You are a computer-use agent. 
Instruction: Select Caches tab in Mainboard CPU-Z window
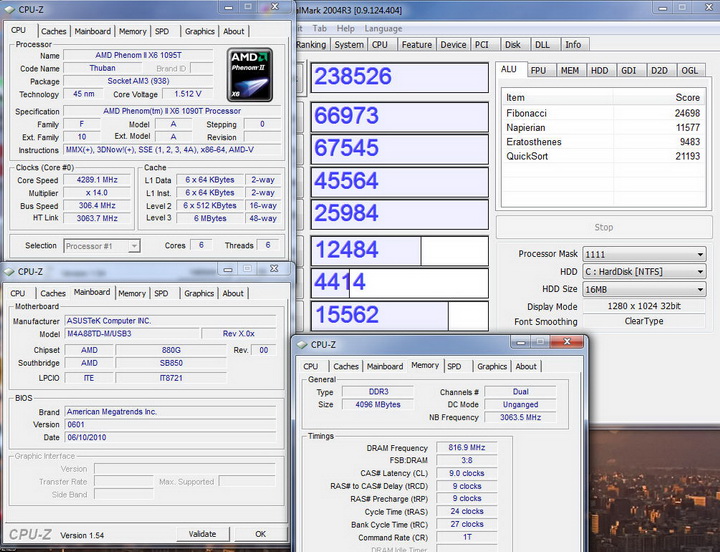53,293
